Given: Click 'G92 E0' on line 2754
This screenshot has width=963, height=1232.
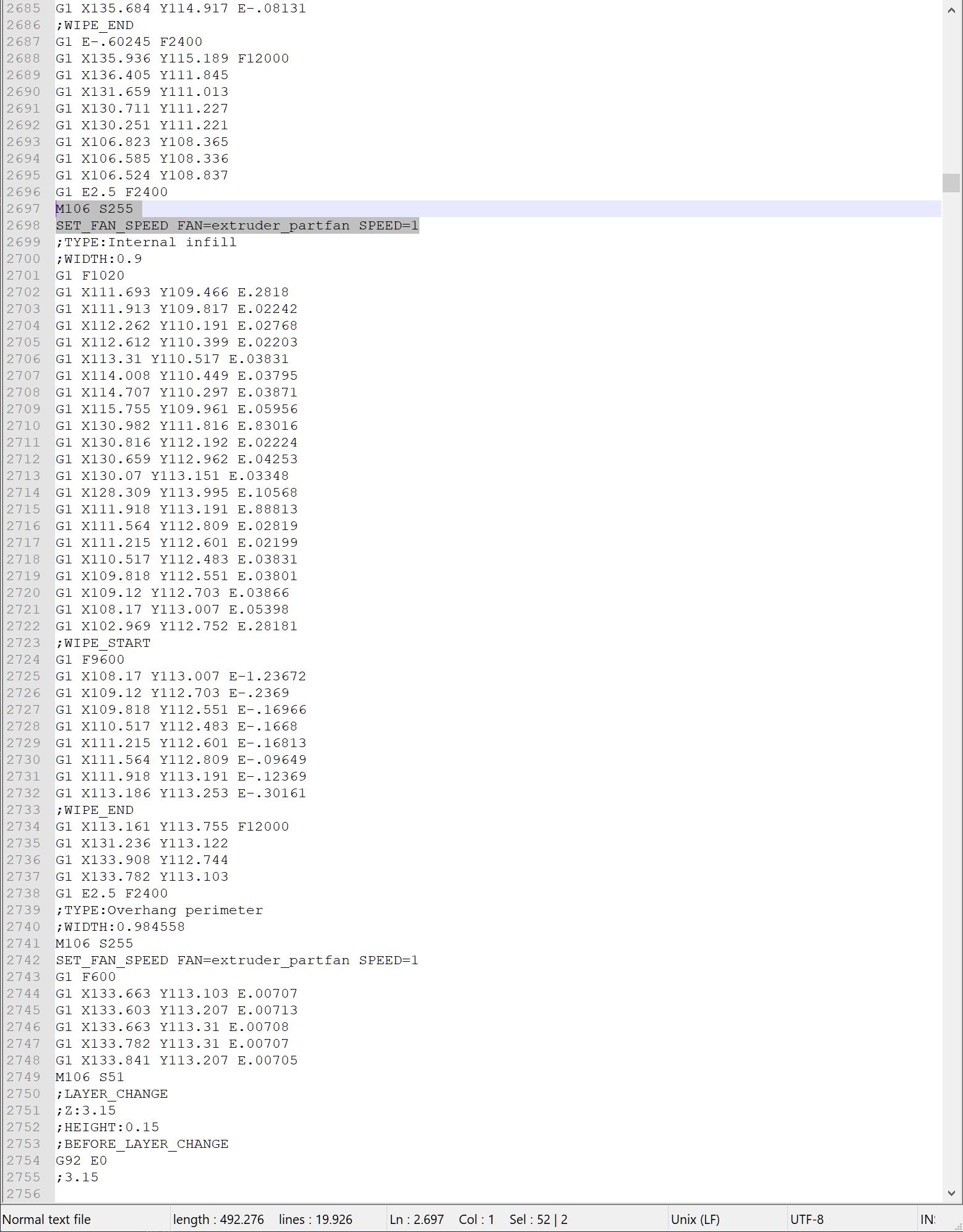Looking at the screenshot, I should click(81, 1160).
